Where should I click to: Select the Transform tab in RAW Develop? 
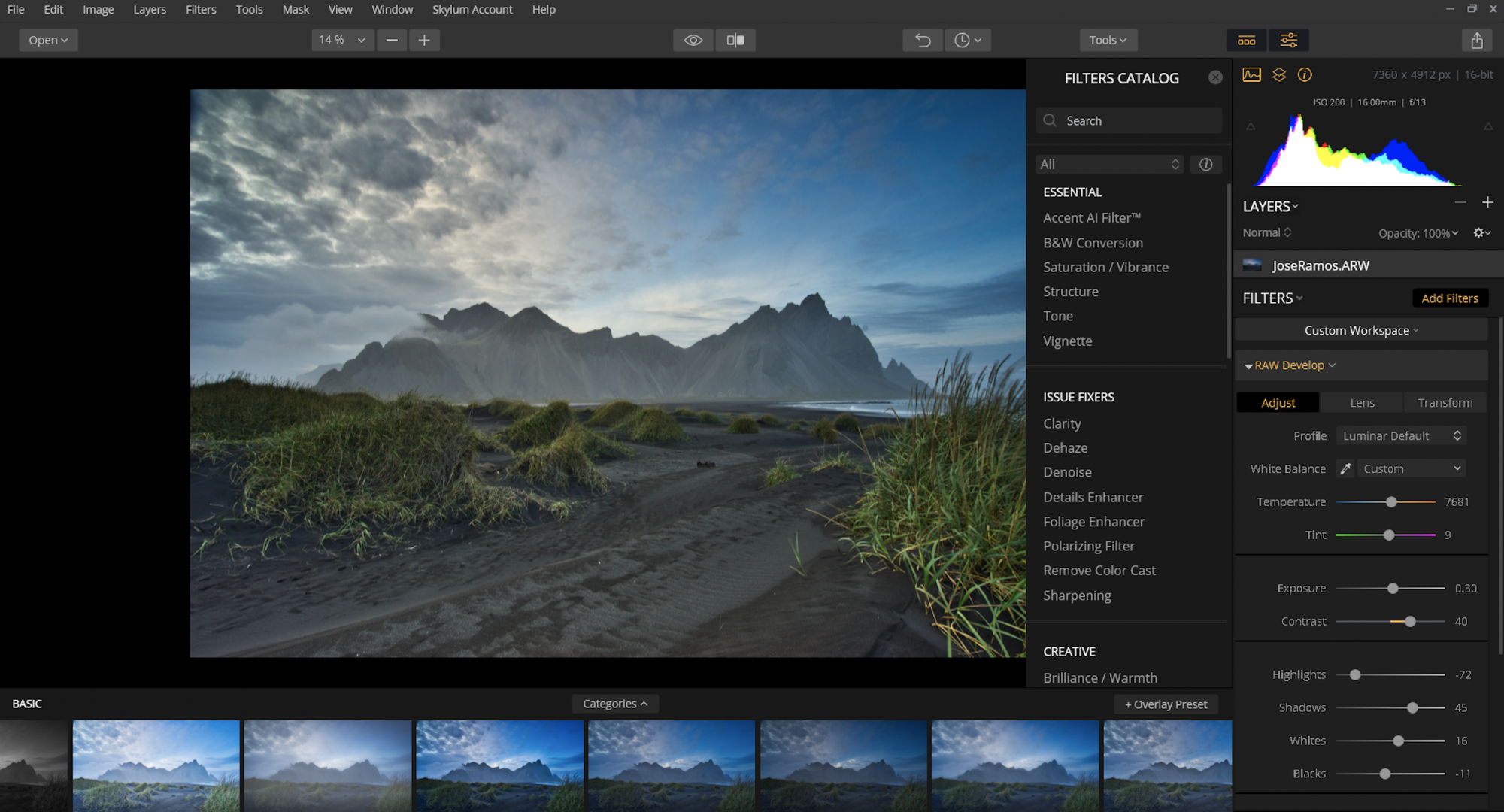tap(1444, 402)
